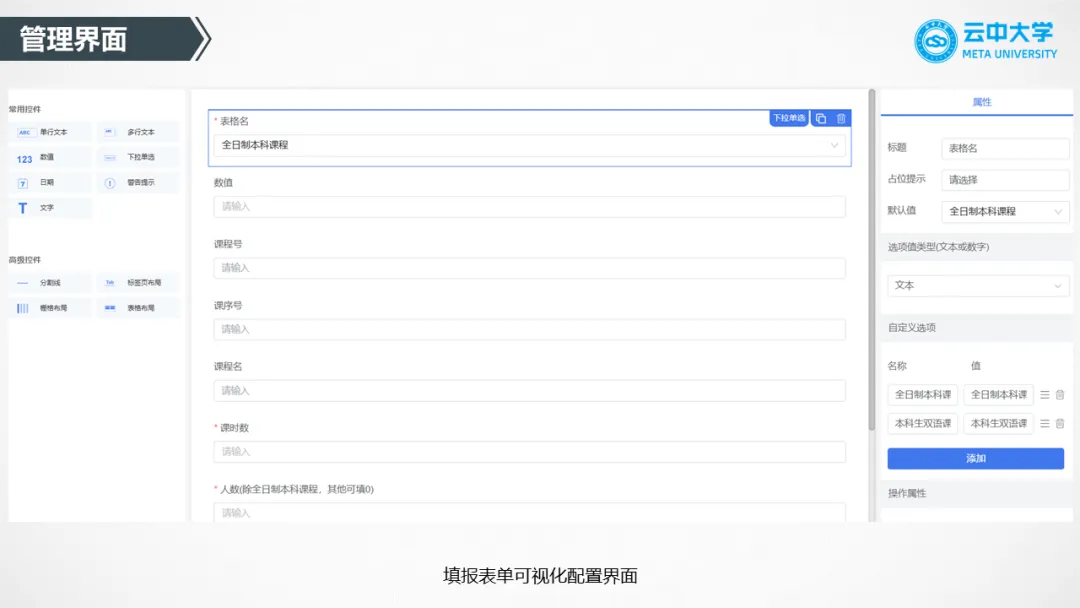Image resolution: width=1080 pixels, height=608 pixels.
Task: Choose the 123 数值 control icon
Action: (24, 158)
